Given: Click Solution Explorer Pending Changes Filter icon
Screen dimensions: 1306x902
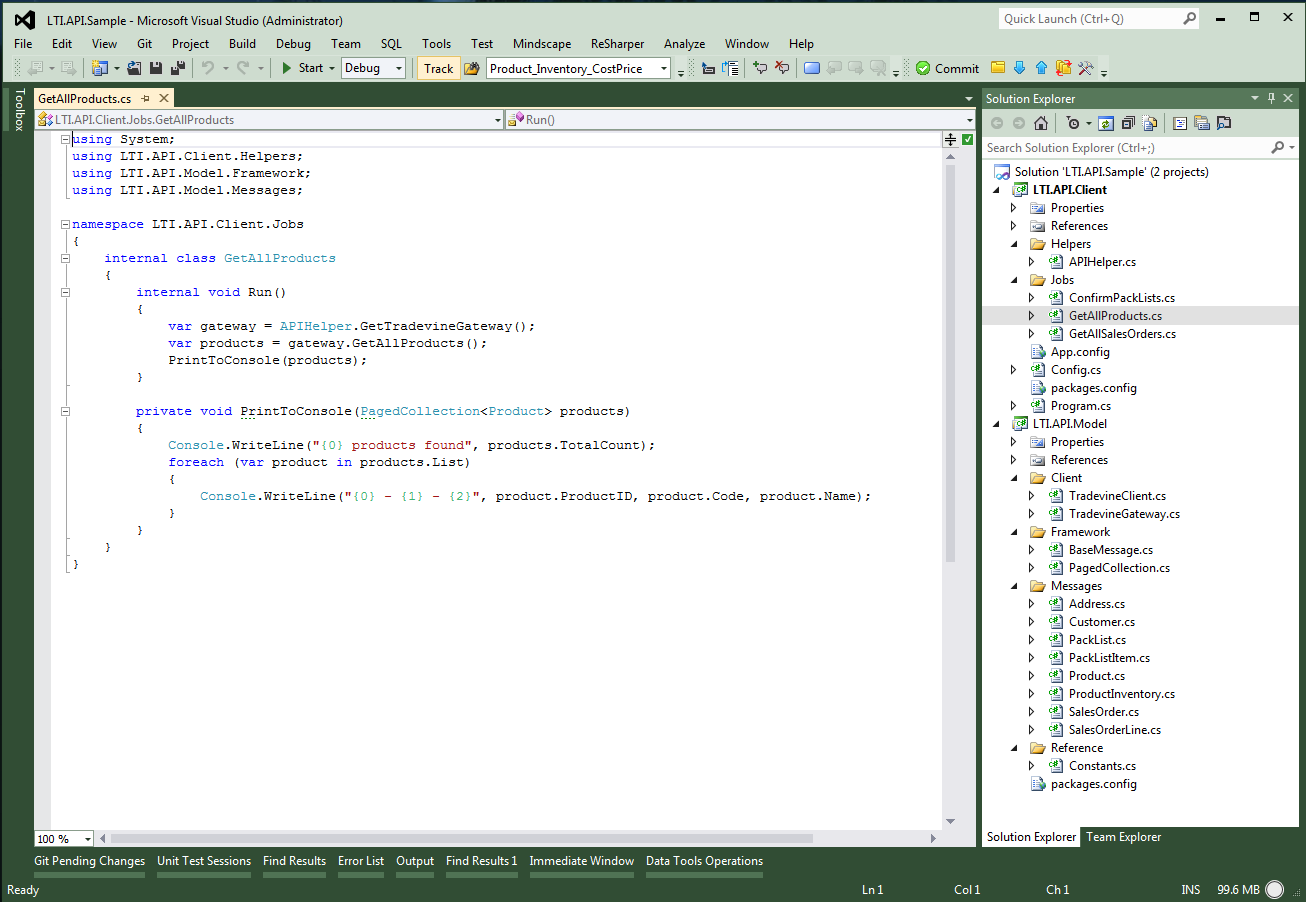Looking at the screenshot, I should coord(1073,123).
